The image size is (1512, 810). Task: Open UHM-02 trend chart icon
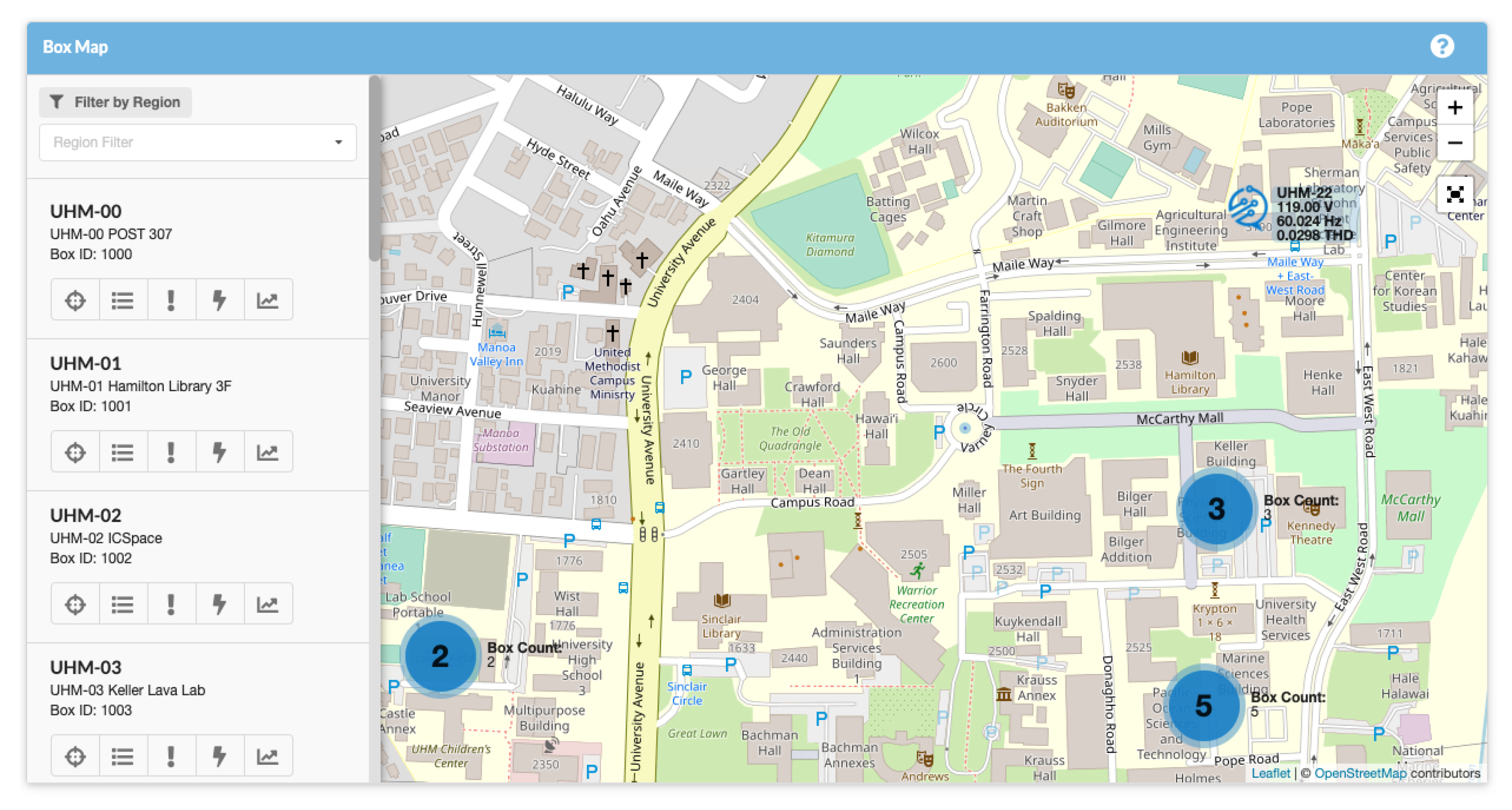(x=267, y=604)
